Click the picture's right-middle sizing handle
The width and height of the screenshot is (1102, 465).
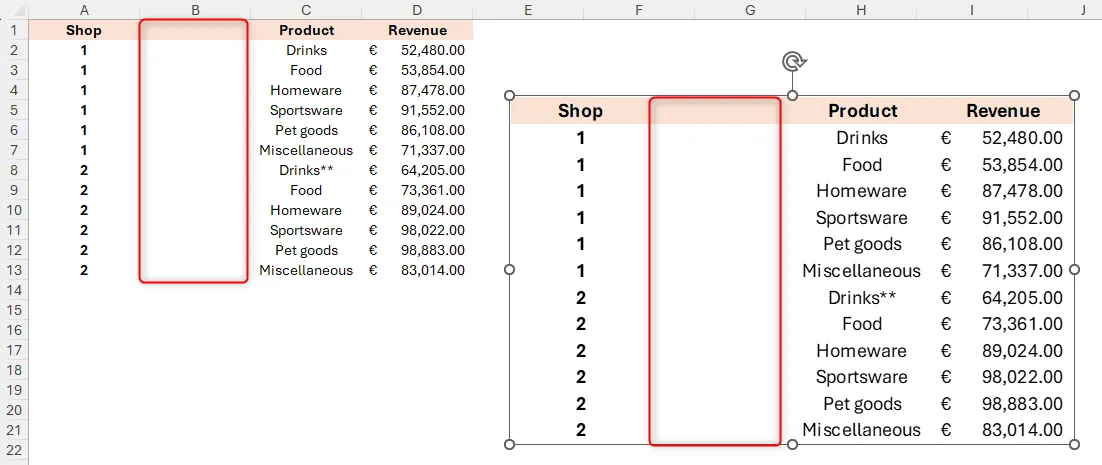(1074, 270)
